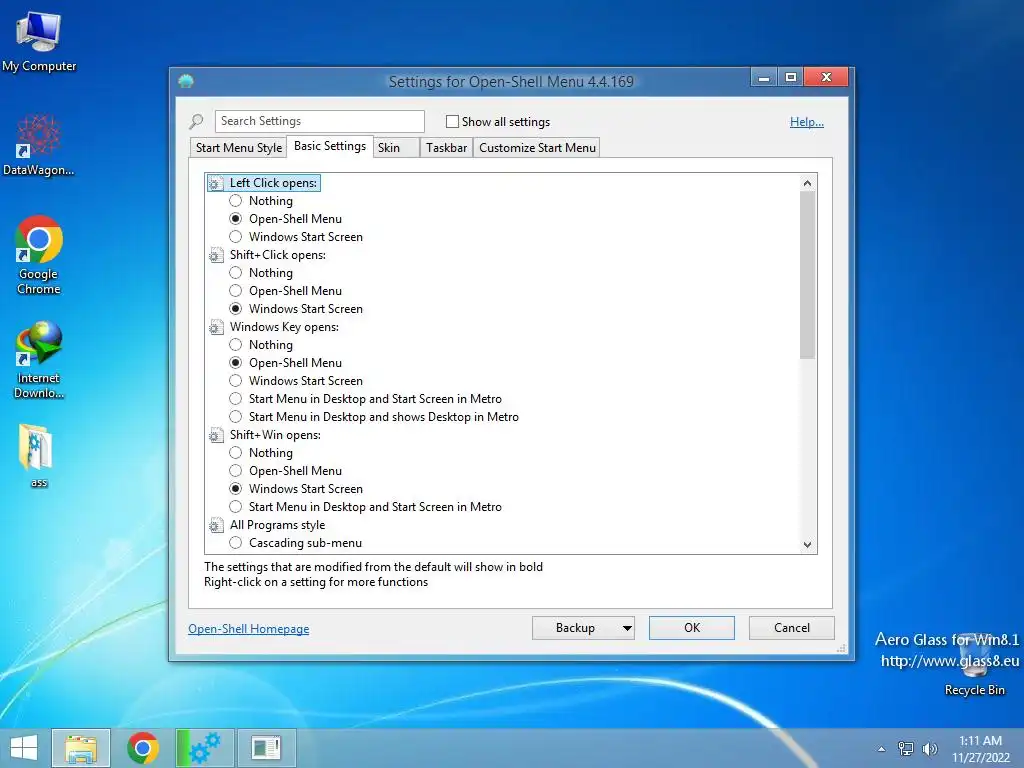Set Shift+Click opens to Open-Shell Menu

click(236, 291)
